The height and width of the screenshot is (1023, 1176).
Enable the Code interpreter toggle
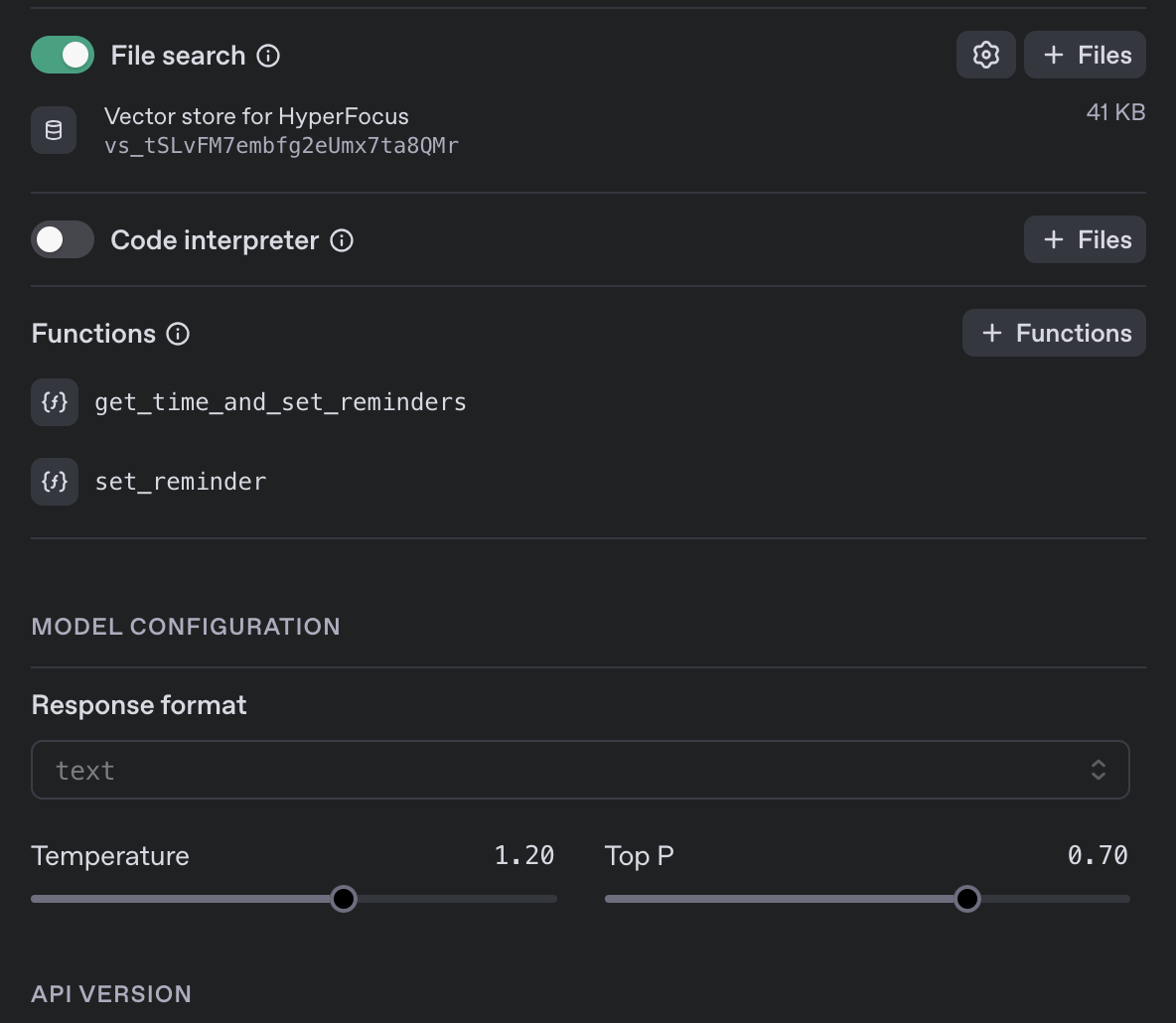(63, 240)
